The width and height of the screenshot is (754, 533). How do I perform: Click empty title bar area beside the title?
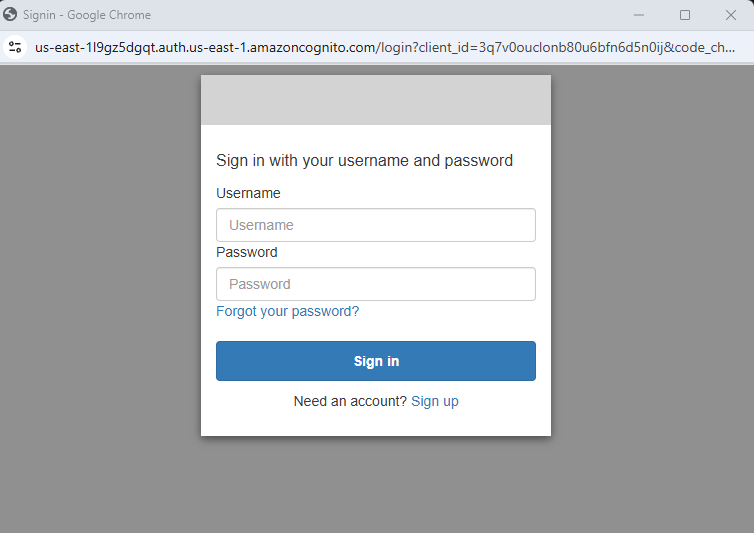click(x=385, y=15)
